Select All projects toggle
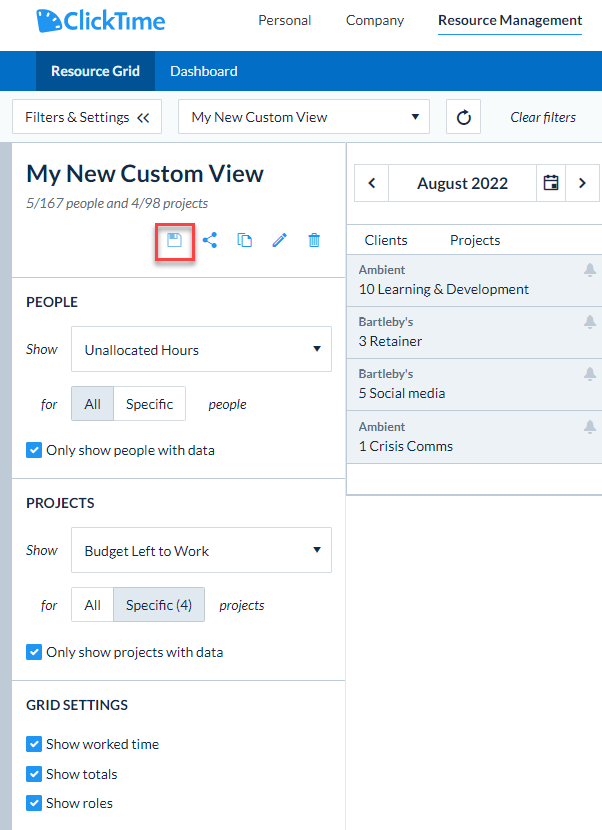The width and height of the screenshot is (602, 830). click(x=93, y=605)
